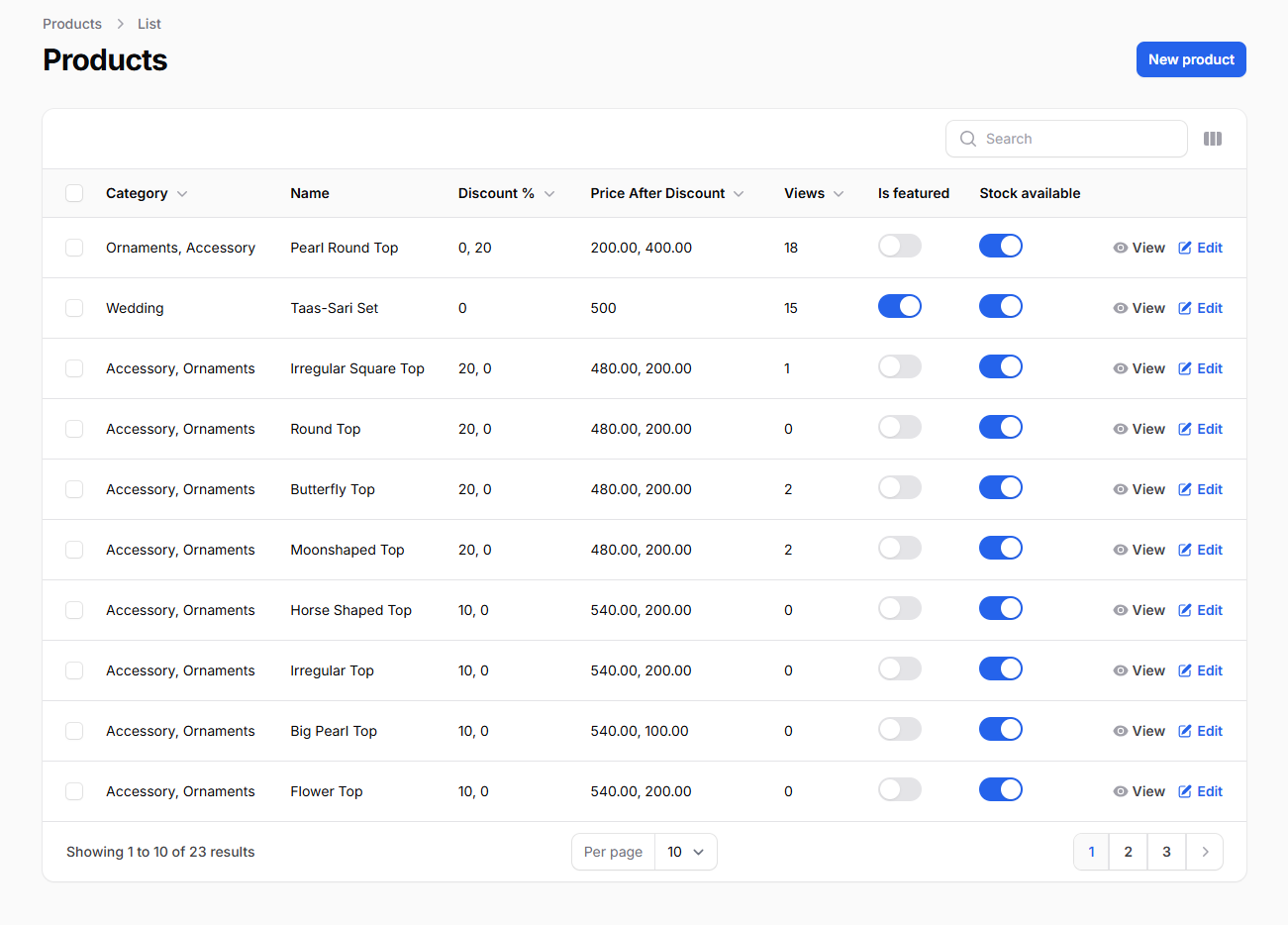Jump to page 3 of results
1288x925 pixels.
[1166, 852]
